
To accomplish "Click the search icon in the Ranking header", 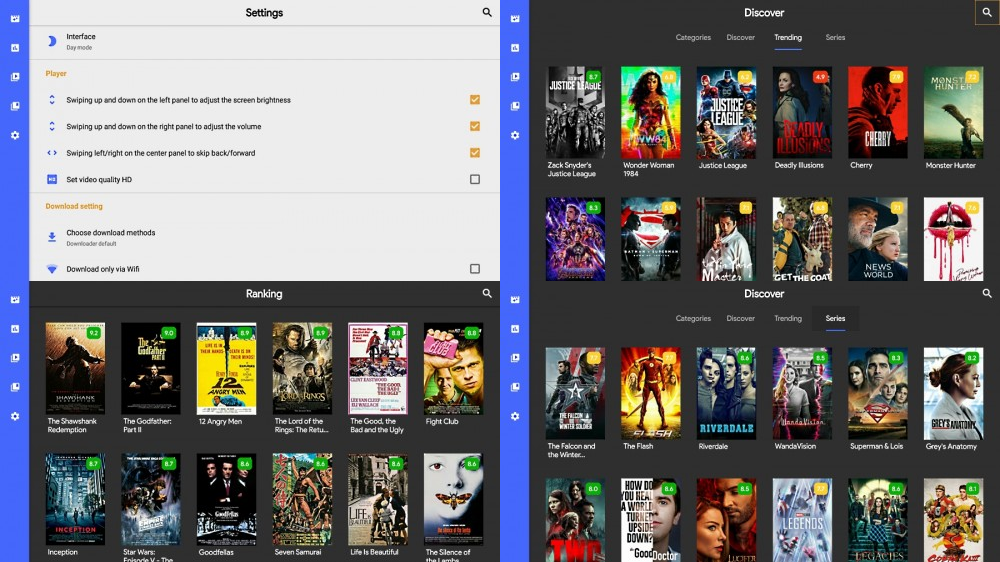I will point(487,293).
